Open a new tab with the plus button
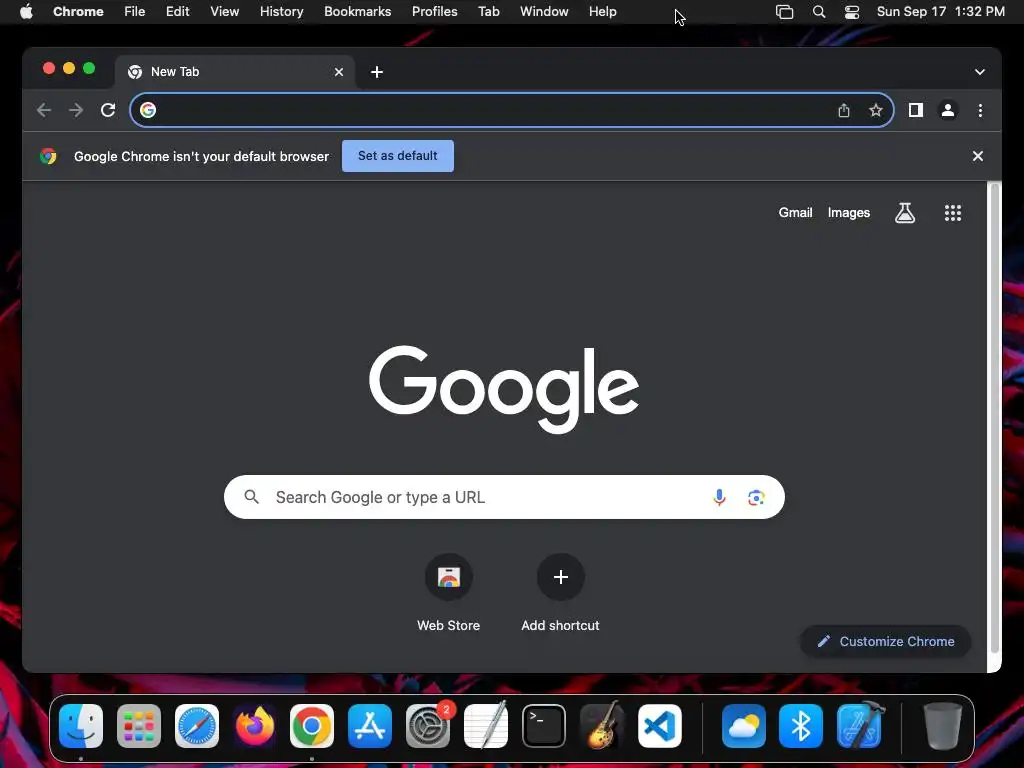The width and height of the screenshot is (1024, 768). click(377, 72)
